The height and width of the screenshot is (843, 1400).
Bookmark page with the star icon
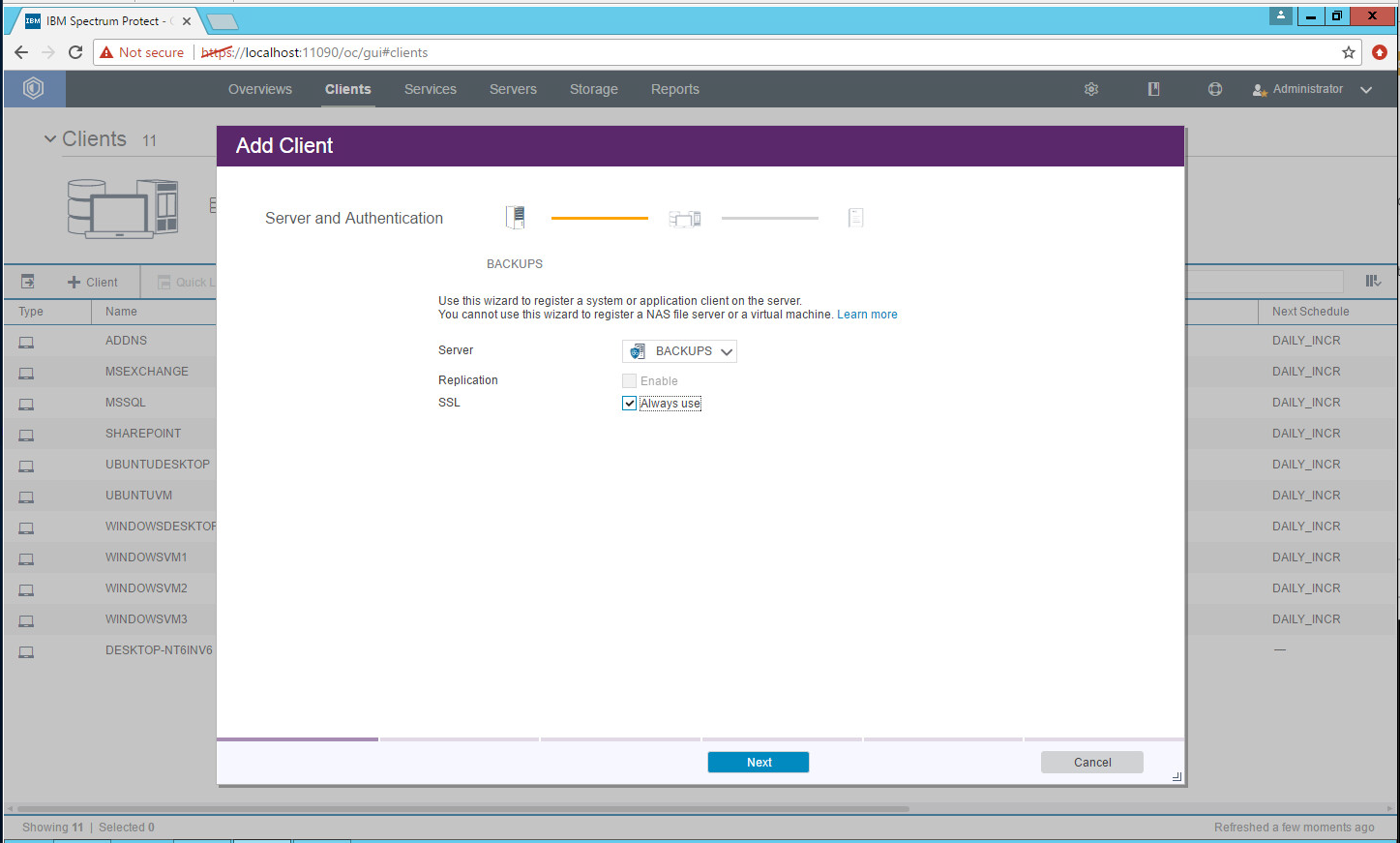1349,52
